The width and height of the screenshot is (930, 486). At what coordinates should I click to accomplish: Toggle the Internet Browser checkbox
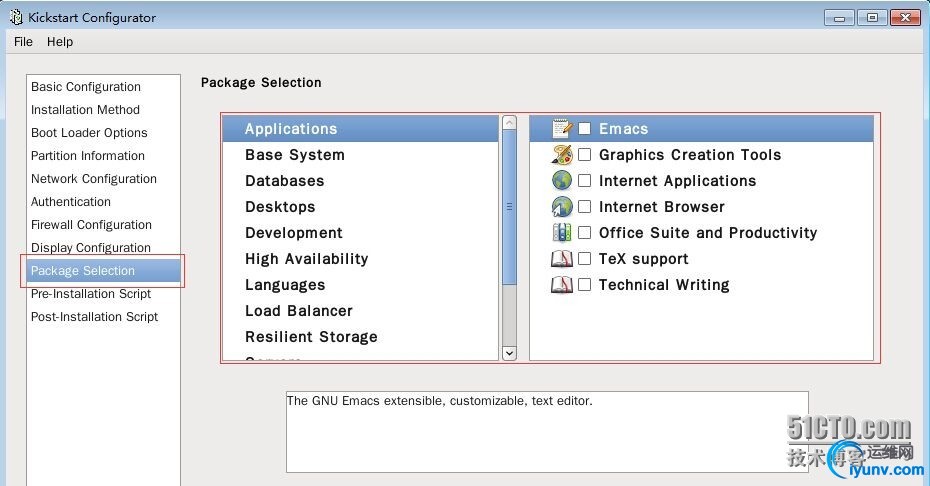(x=585, y=207)
